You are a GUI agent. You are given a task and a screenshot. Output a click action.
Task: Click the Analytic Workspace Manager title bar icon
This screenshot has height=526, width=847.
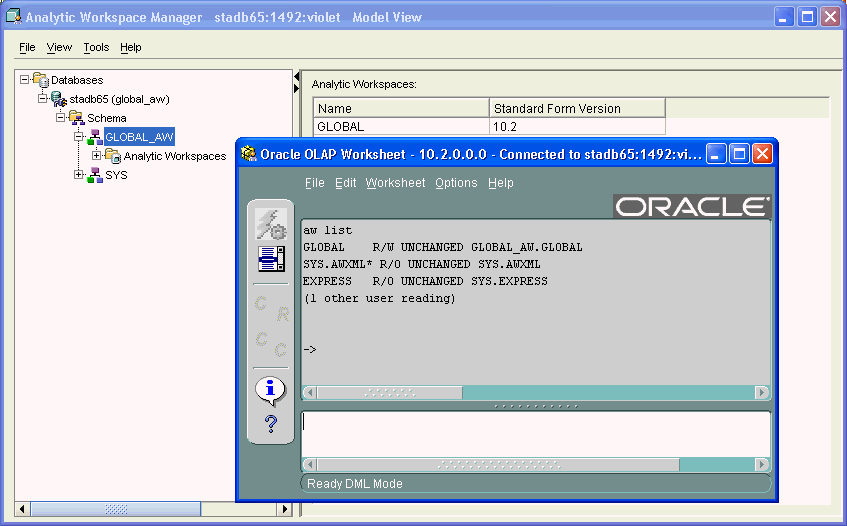point(14,17)
